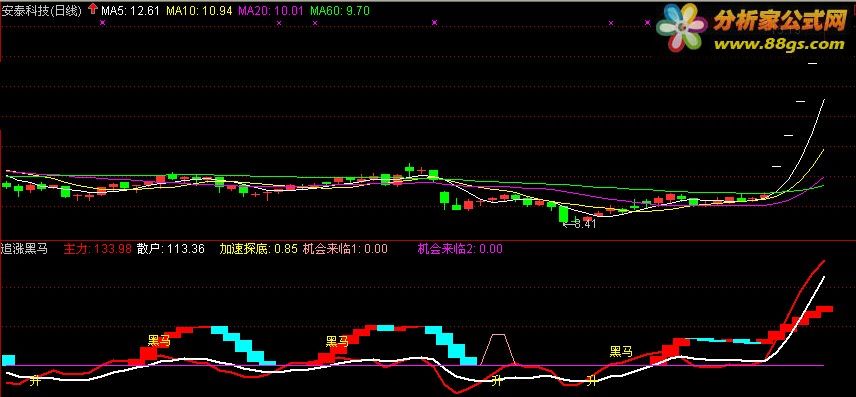856x397 pixels.
Task: Select the 主力: 133.98 value label
Action: [98, 249]
